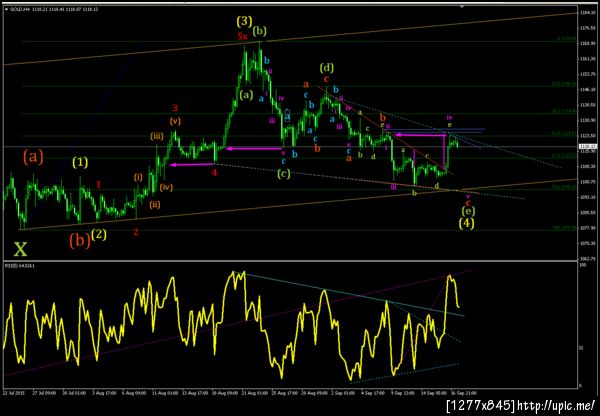Viewport: 600px width, 416px height.
Task: Select the green (d) wave label
Action: [327, 68]
